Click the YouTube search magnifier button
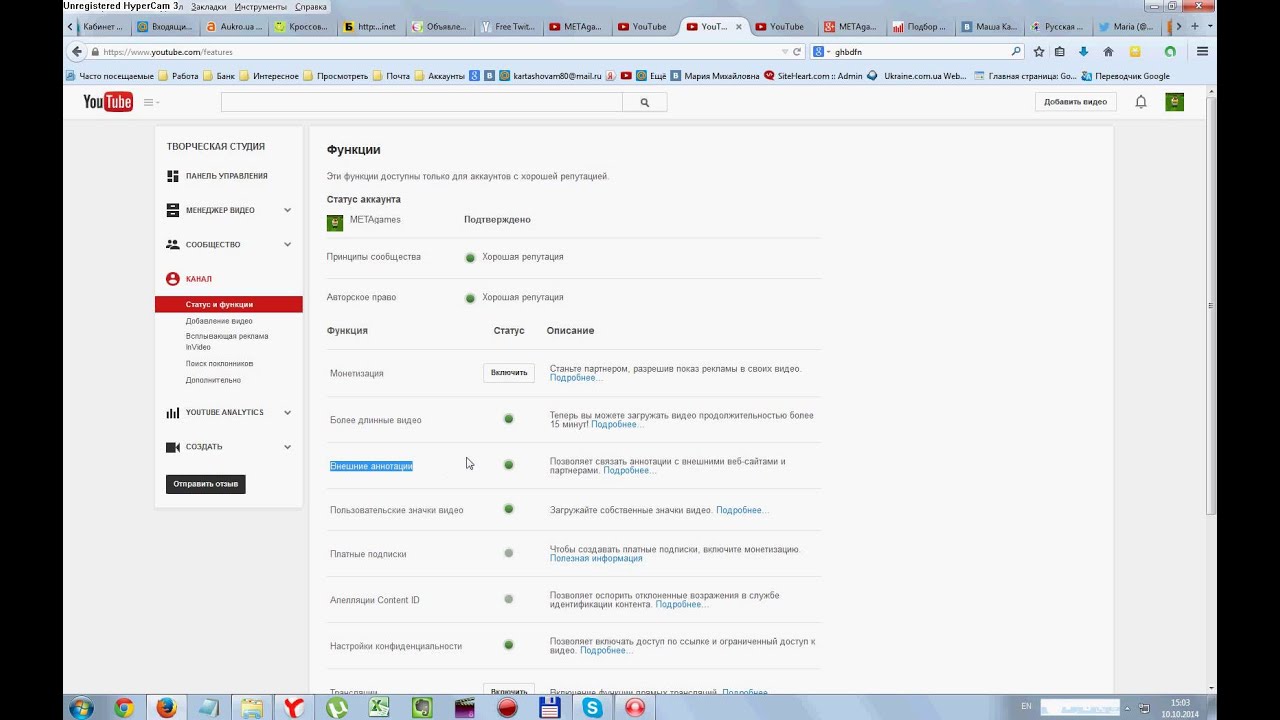1280x720 pixels. pyautogui.click(x=644, y=102)
